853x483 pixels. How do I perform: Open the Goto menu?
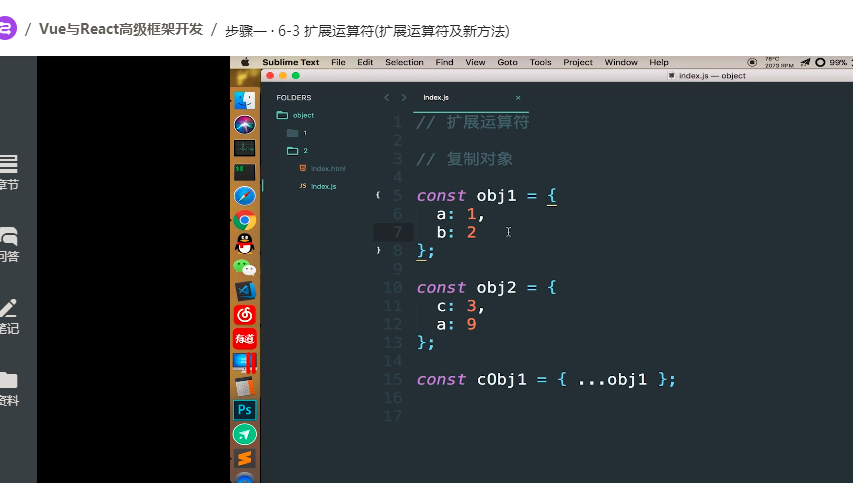[x=508, y=62]
